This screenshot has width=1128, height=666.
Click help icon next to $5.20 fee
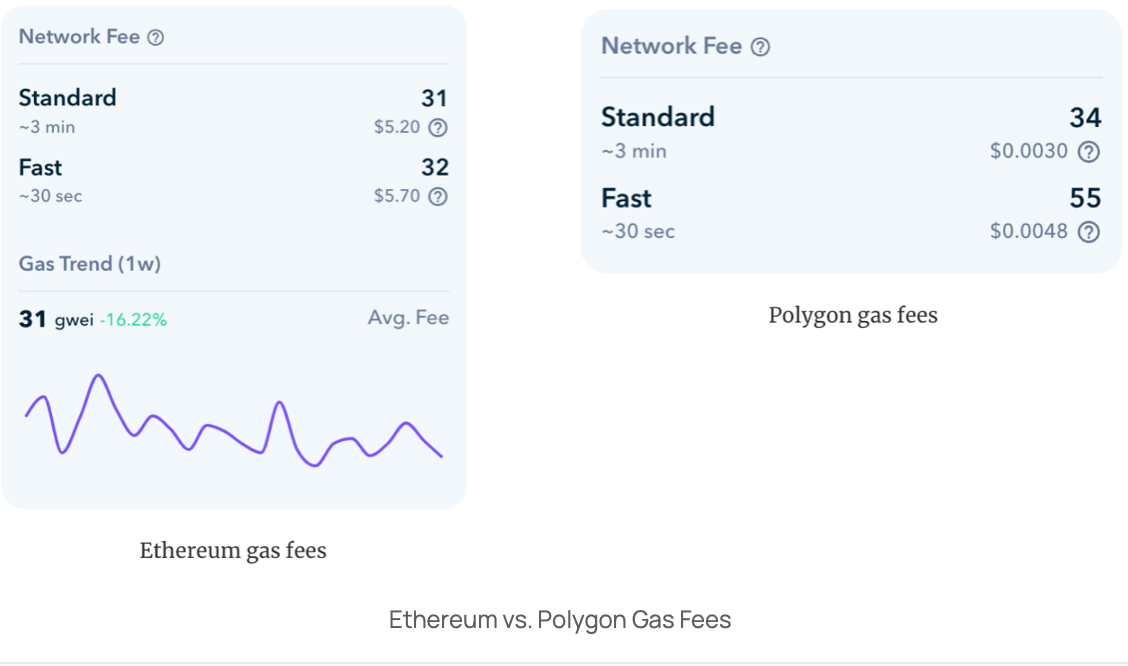point(437,127)
